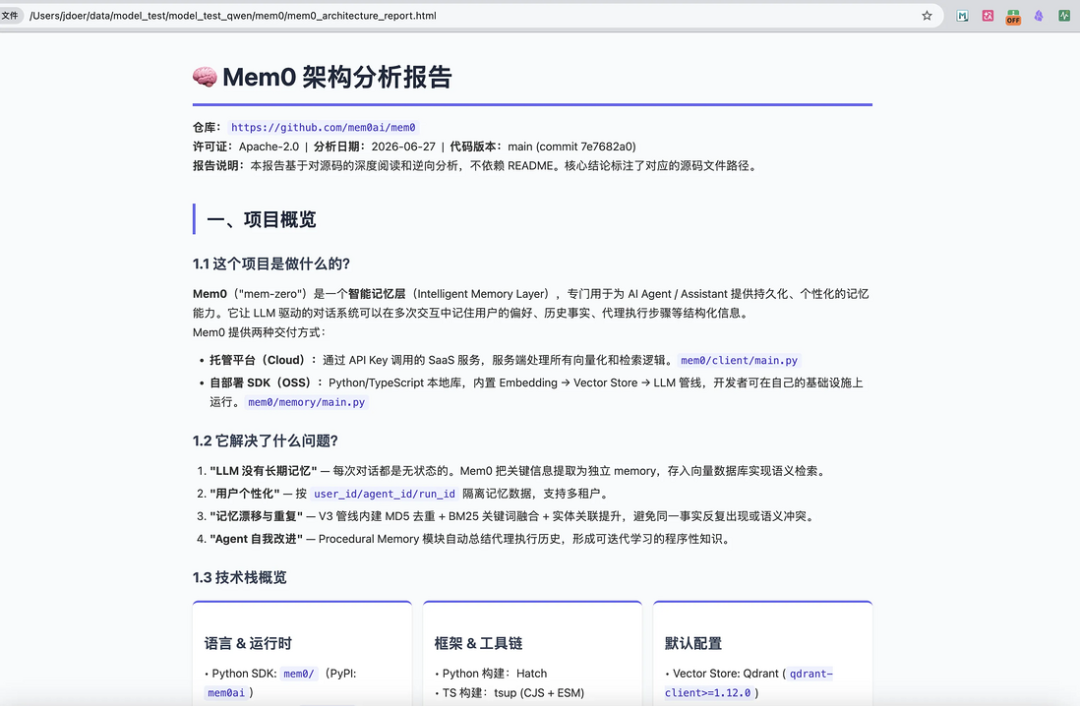
Task: Open the github.com/mem0ai/mem0 repository link
Action: click(x=323, y=127)
